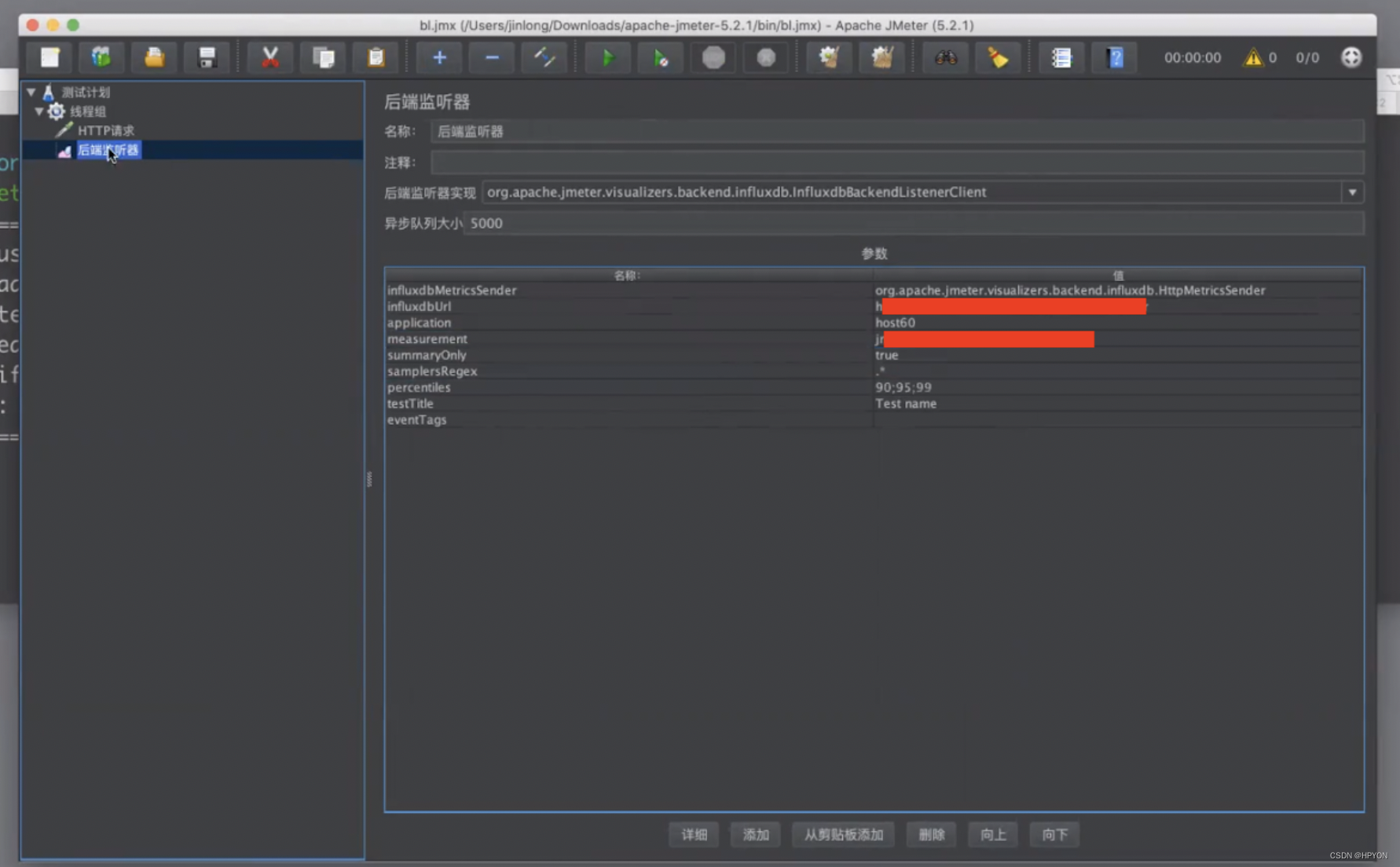
Task: Click the 0/0 thread count indicator
Action: click(1307, 57)
